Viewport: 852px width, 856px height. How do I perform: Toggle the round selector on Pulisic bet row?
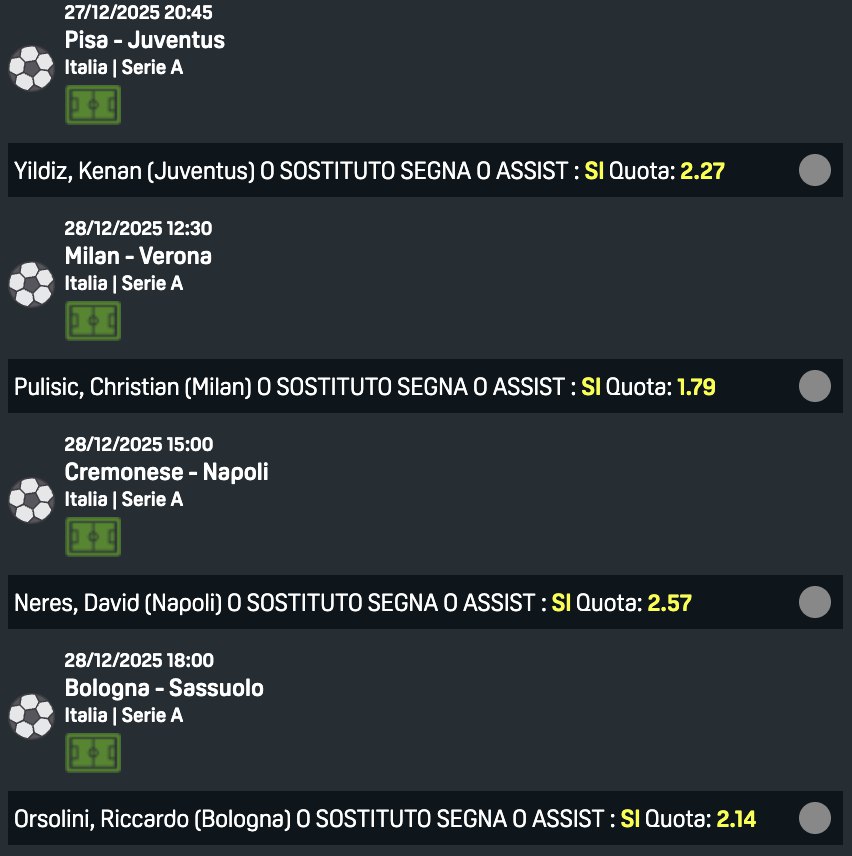[815, 386]
